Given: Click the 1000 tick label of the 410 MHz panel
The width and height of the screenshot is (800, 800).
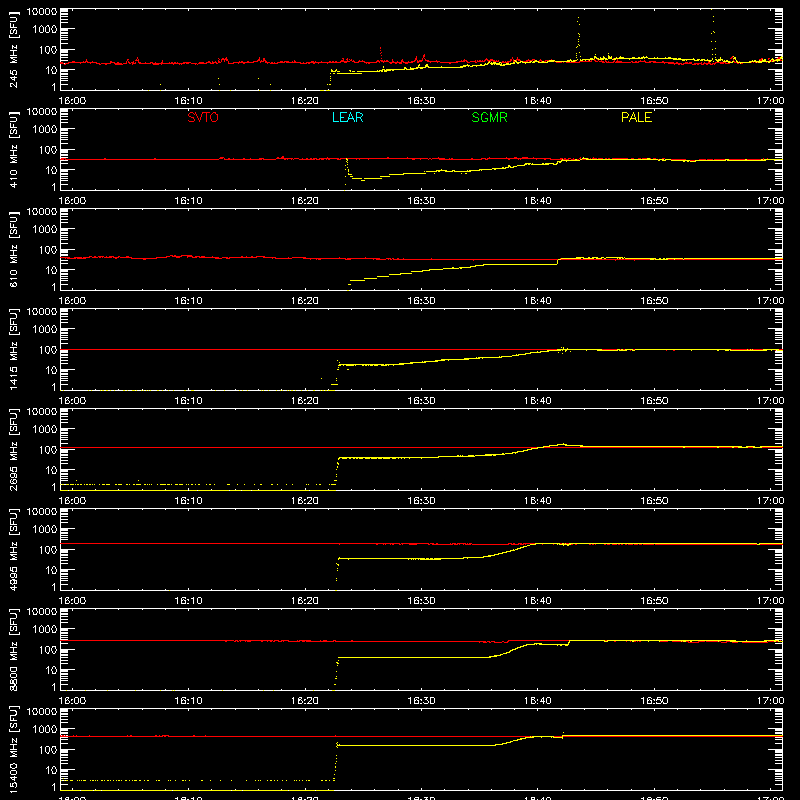Looking at the screenshot, I should [46, 130].
